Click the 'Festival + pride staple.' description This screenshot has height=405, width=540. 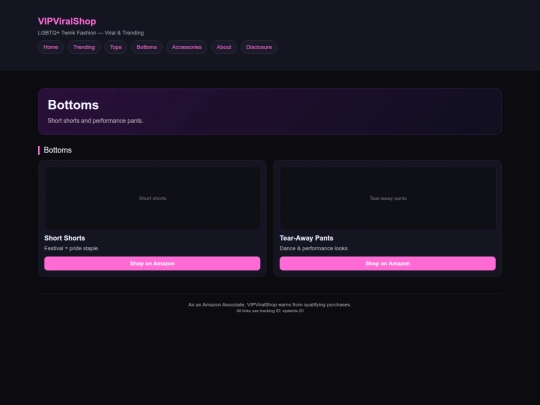(72, 248)
